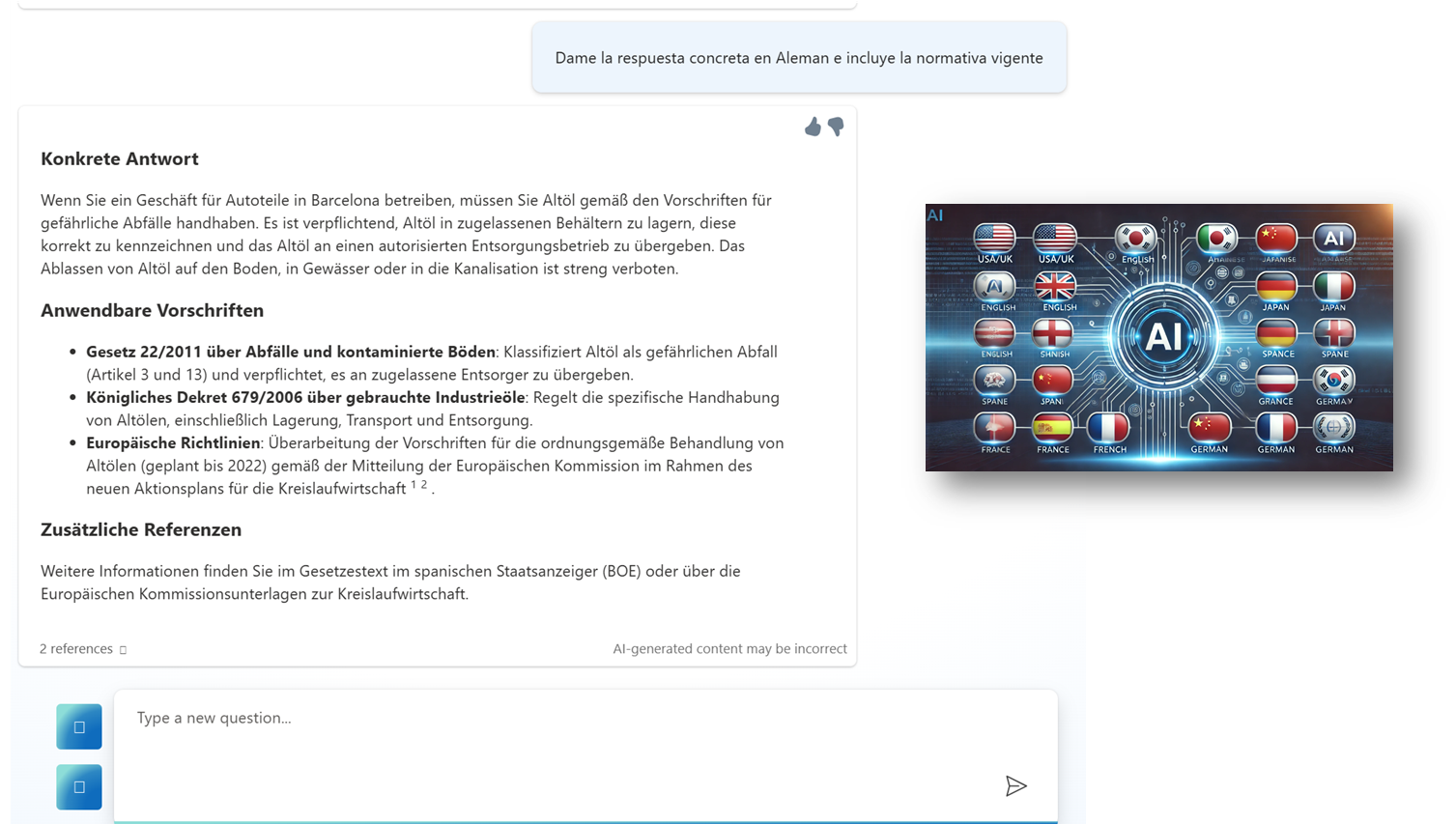Click the user message bubble starting with Dame la respuesta
The height and width of the screenshot is (824, 1456).
(798, 58)
